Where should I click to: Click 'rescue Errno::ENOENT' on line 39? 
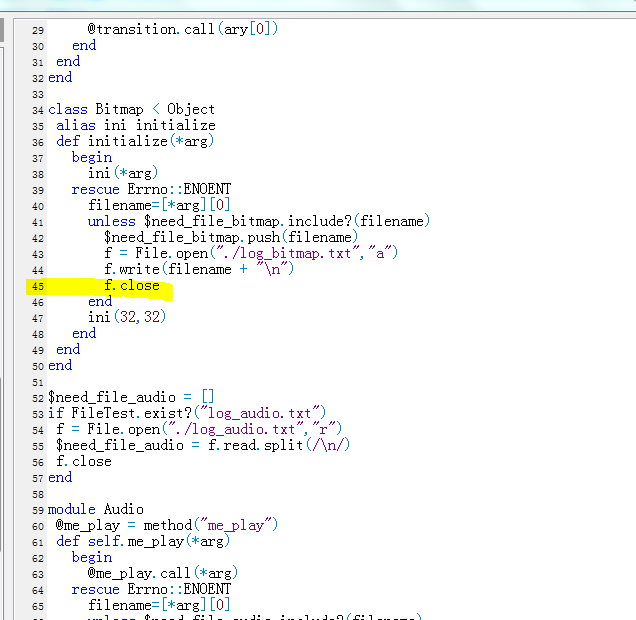click(151, 189)
